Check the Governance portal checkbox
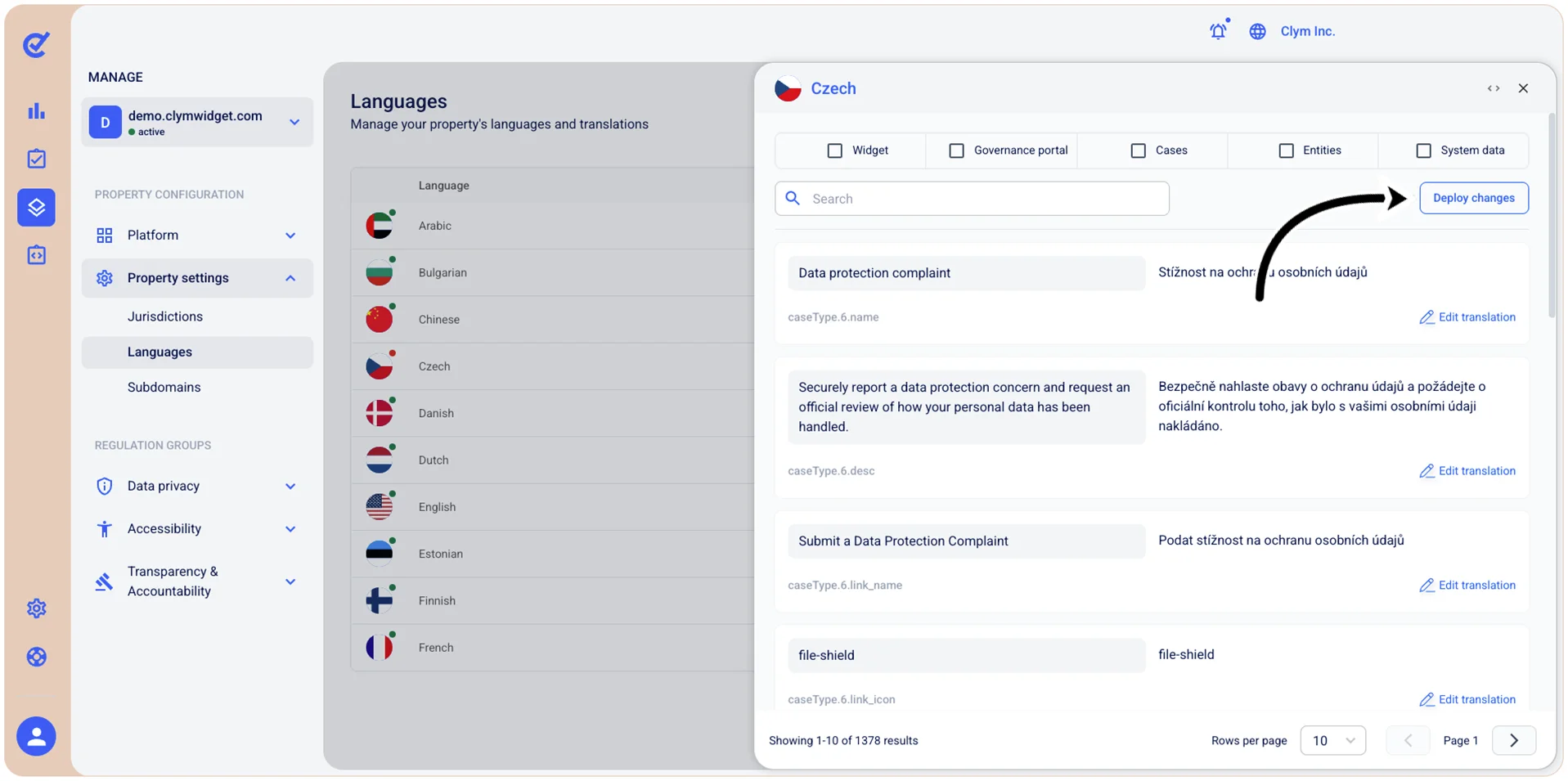The width and height of the screenshot is (1568, 781). click(x=956, y=150)
